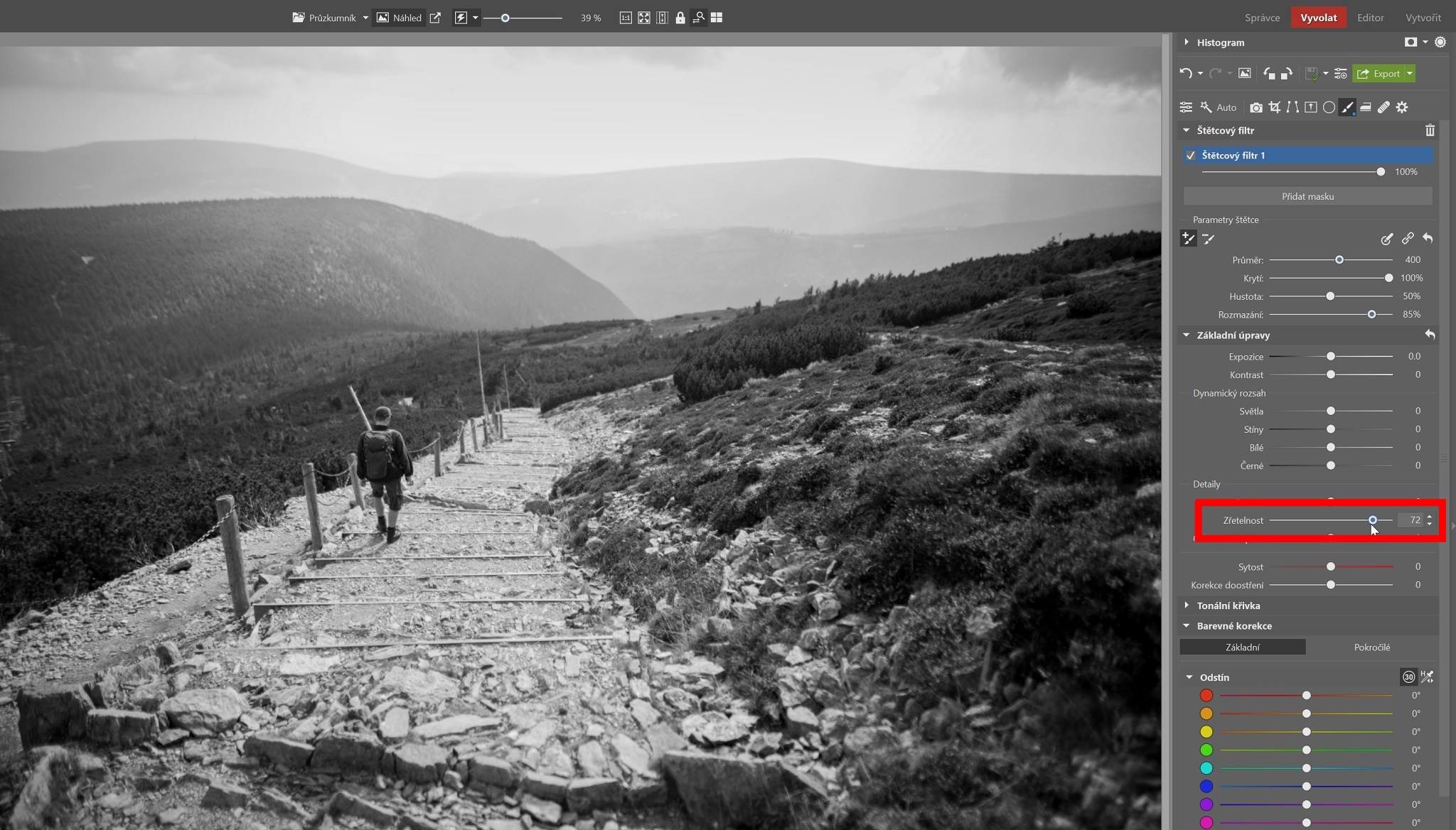Open preview in external window icon

[x=435, y=18]
